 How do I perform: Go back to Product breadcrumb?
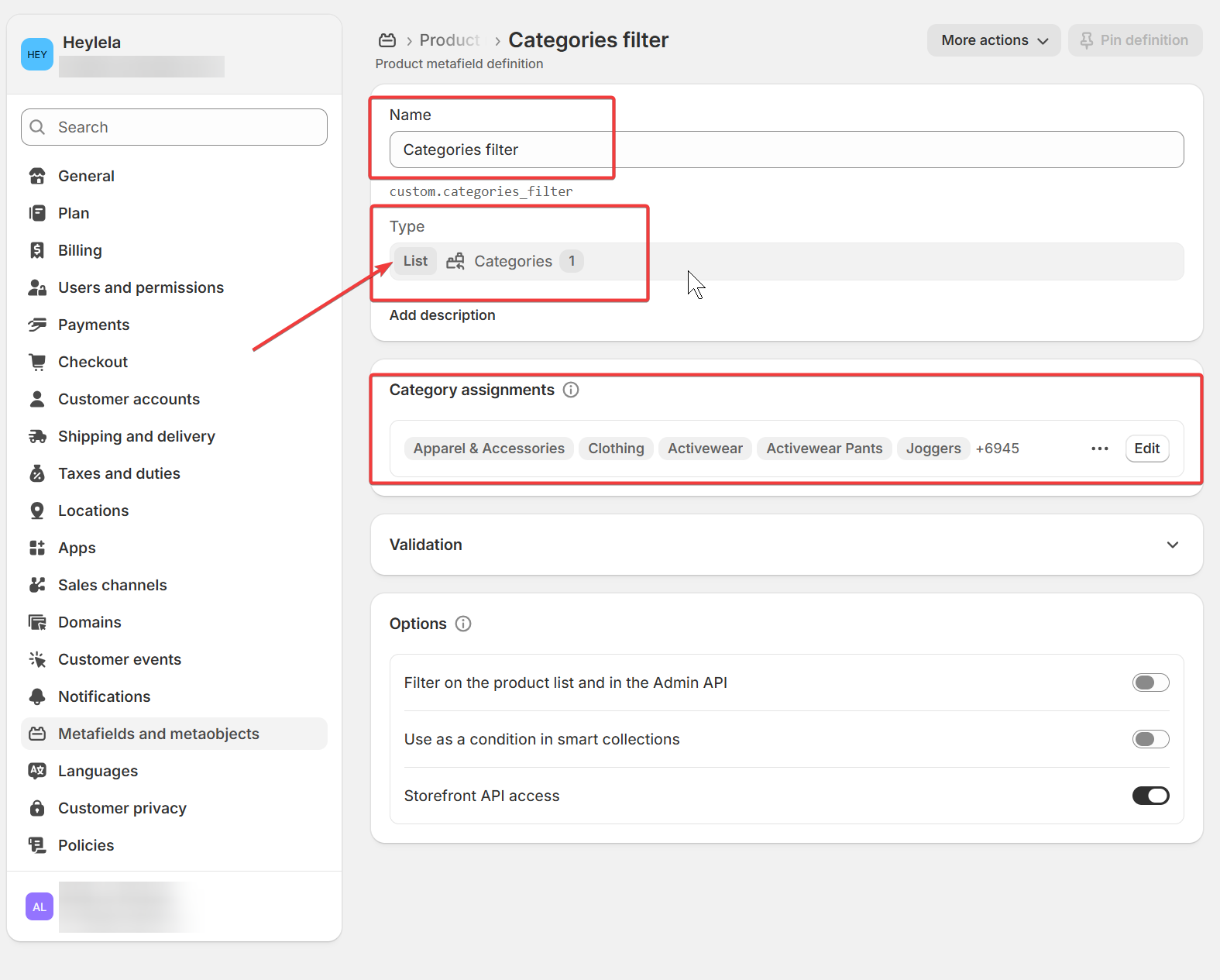(x=449, y=40)
